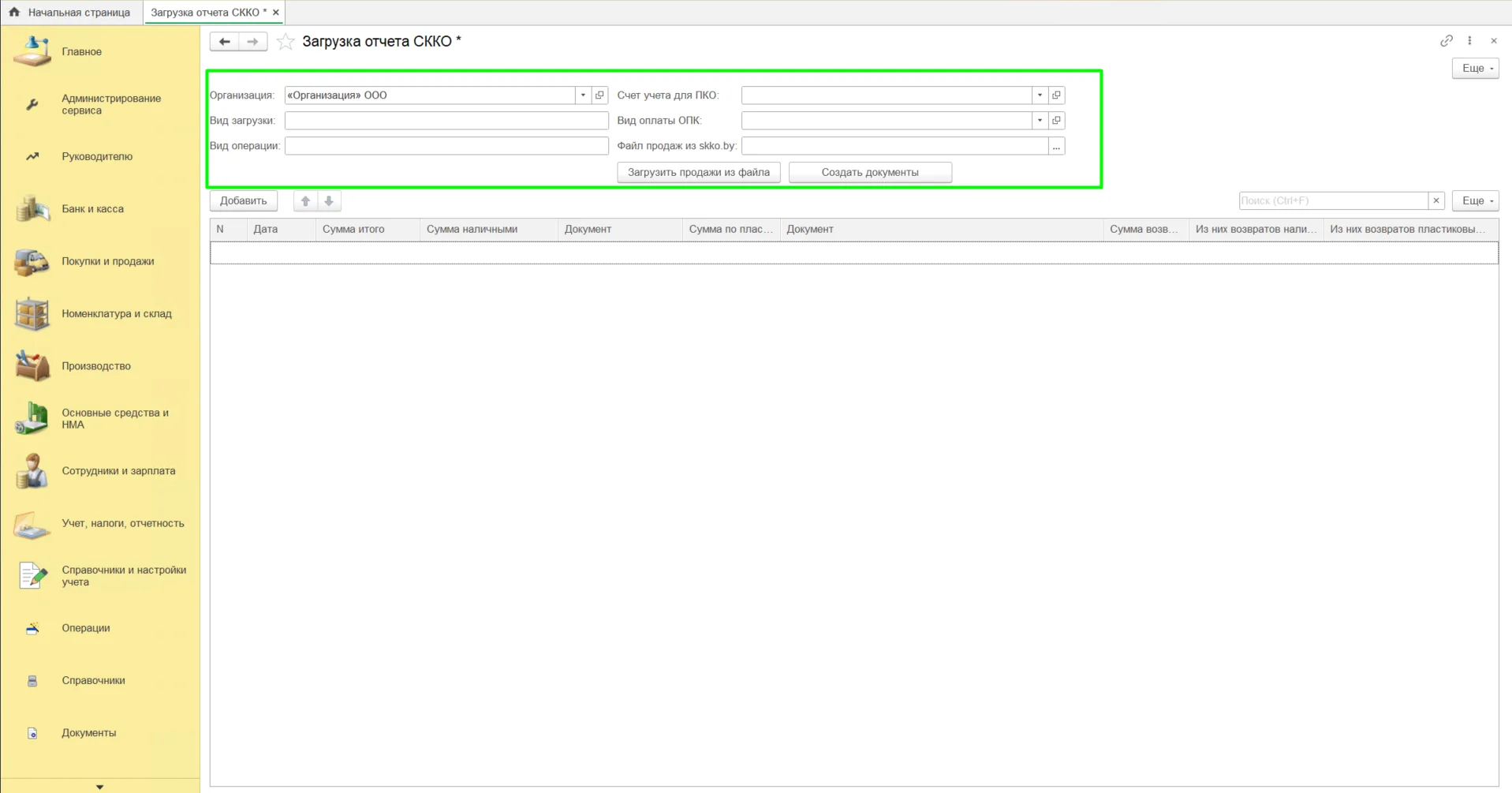1512x793 pixels.
Task: Go forward with the right arrow
Action: [252, 41]
